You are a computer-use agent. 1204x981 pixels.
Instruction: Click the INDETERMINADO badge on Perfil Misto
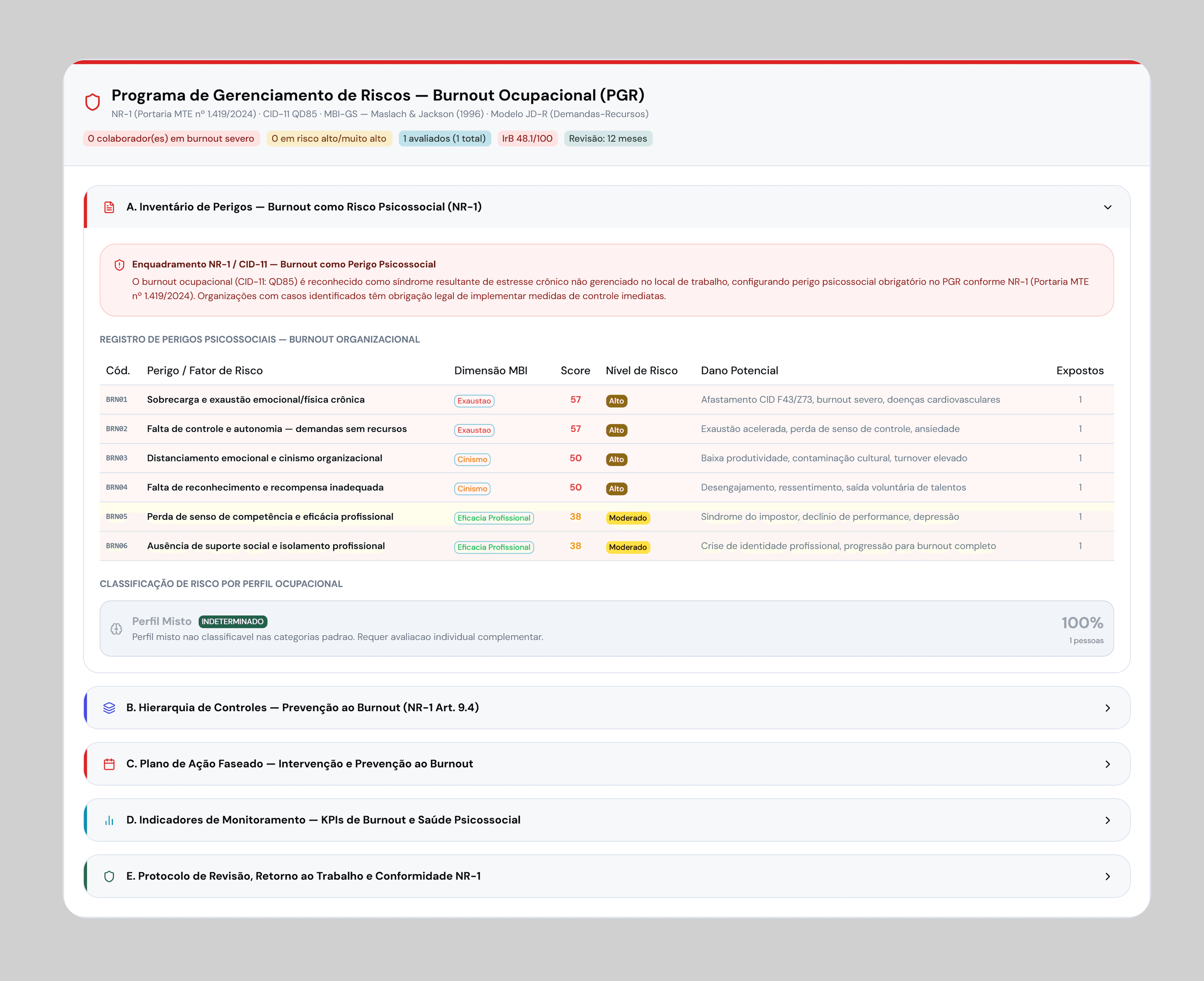click(x=232, y=622)
